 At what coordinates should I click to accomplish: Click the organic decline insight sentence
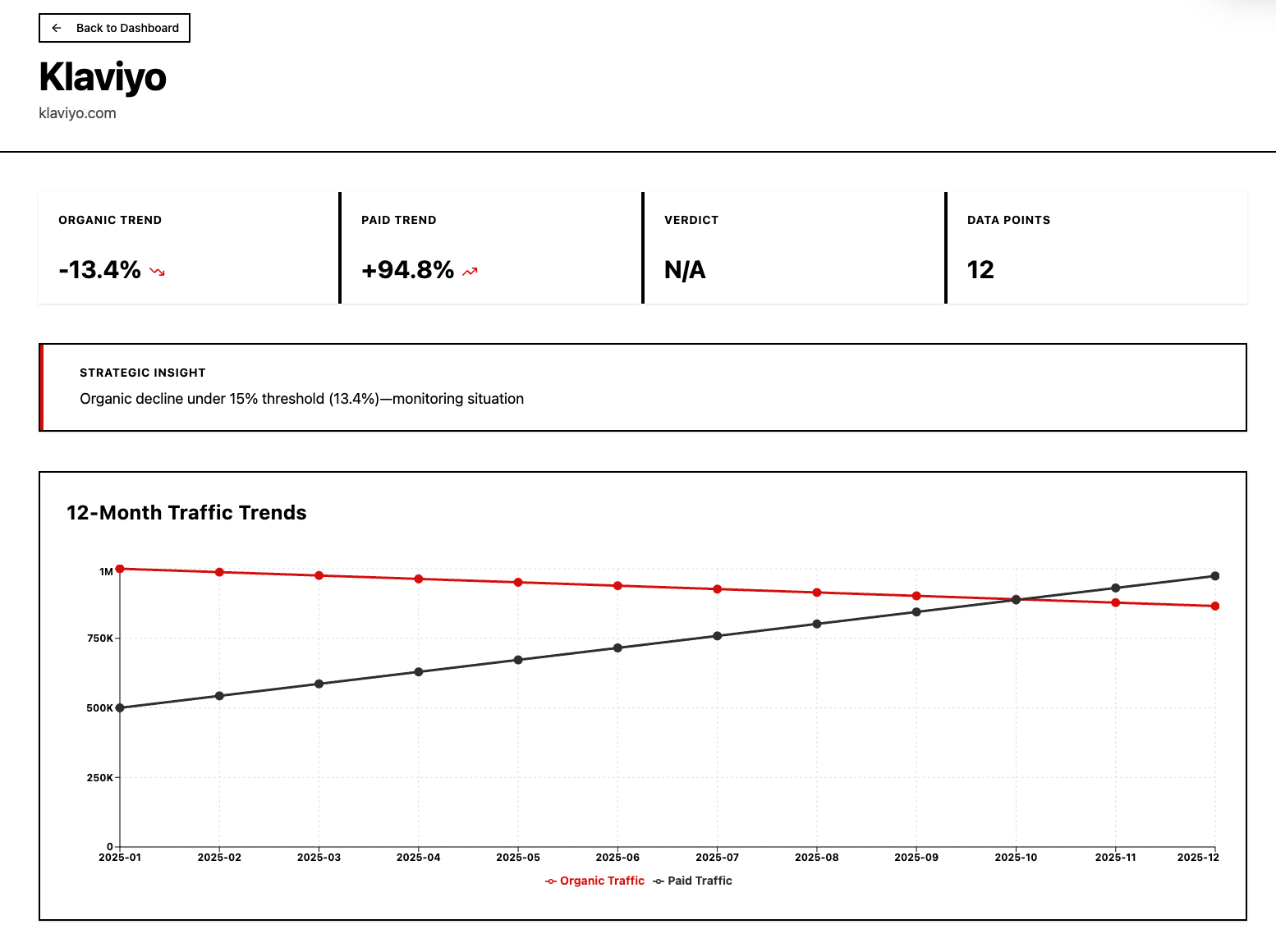(x=301, y=399)
